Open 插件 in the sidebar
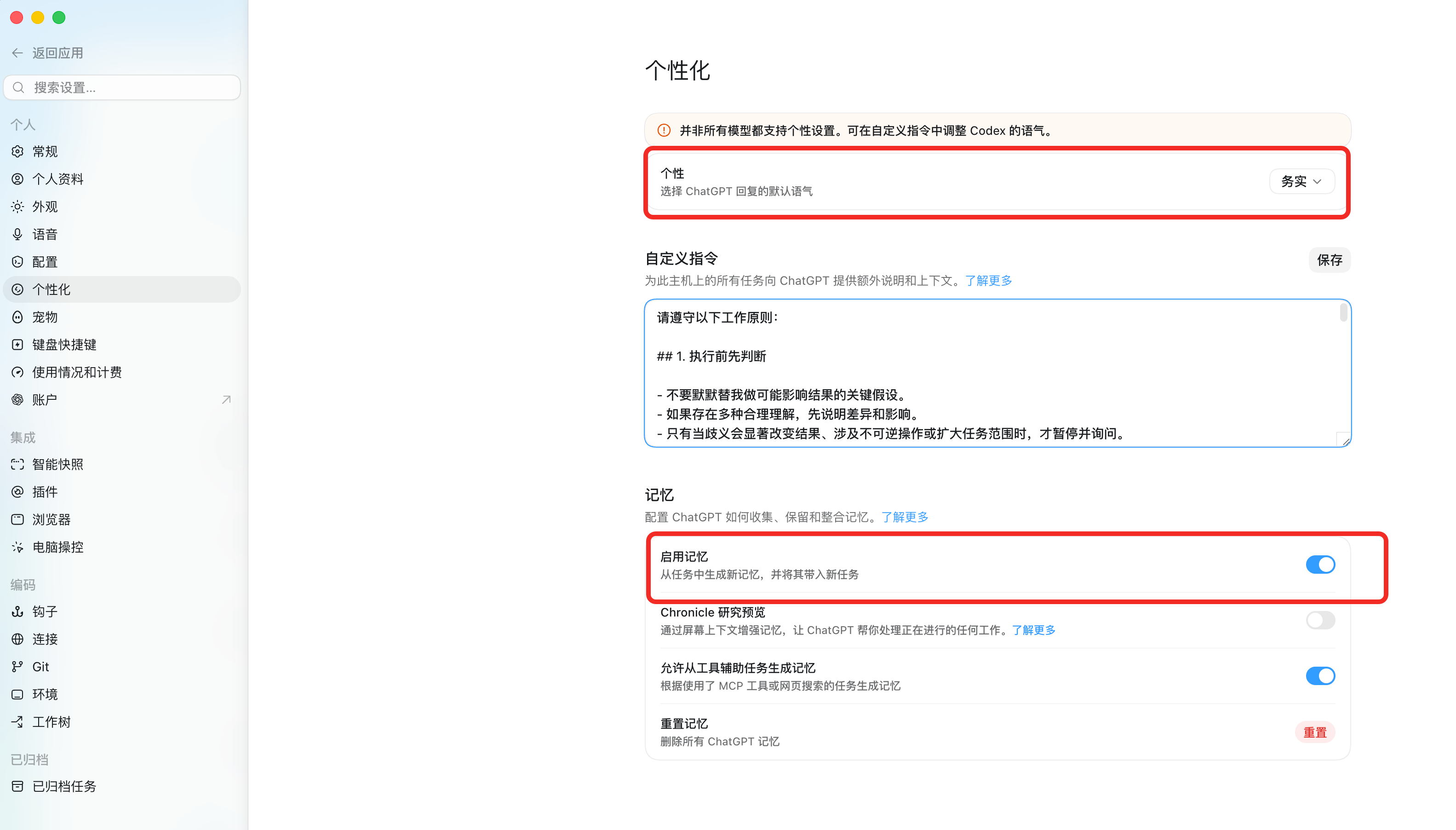Image resolution: width=1456 pixels, height=830 pixels. (x=121, y=492)
